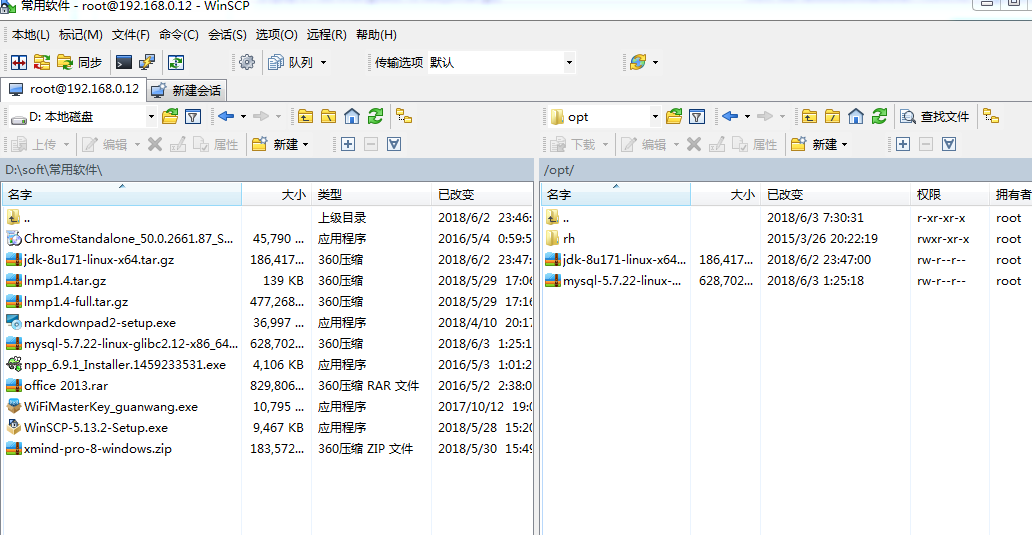Open the 远程(R) menu

pyautogui.click(x=326, y=35)
